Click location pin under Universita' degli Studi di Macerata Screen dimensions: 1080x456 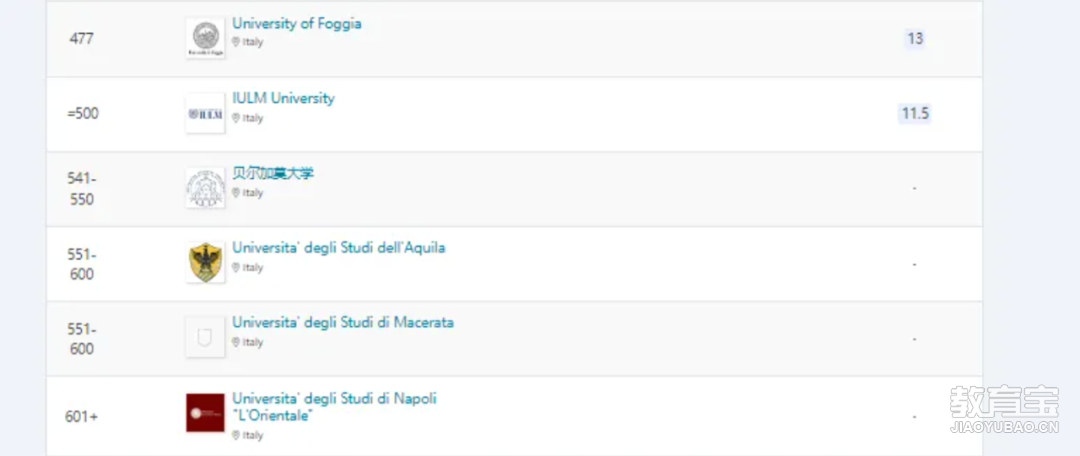point(236,342)
